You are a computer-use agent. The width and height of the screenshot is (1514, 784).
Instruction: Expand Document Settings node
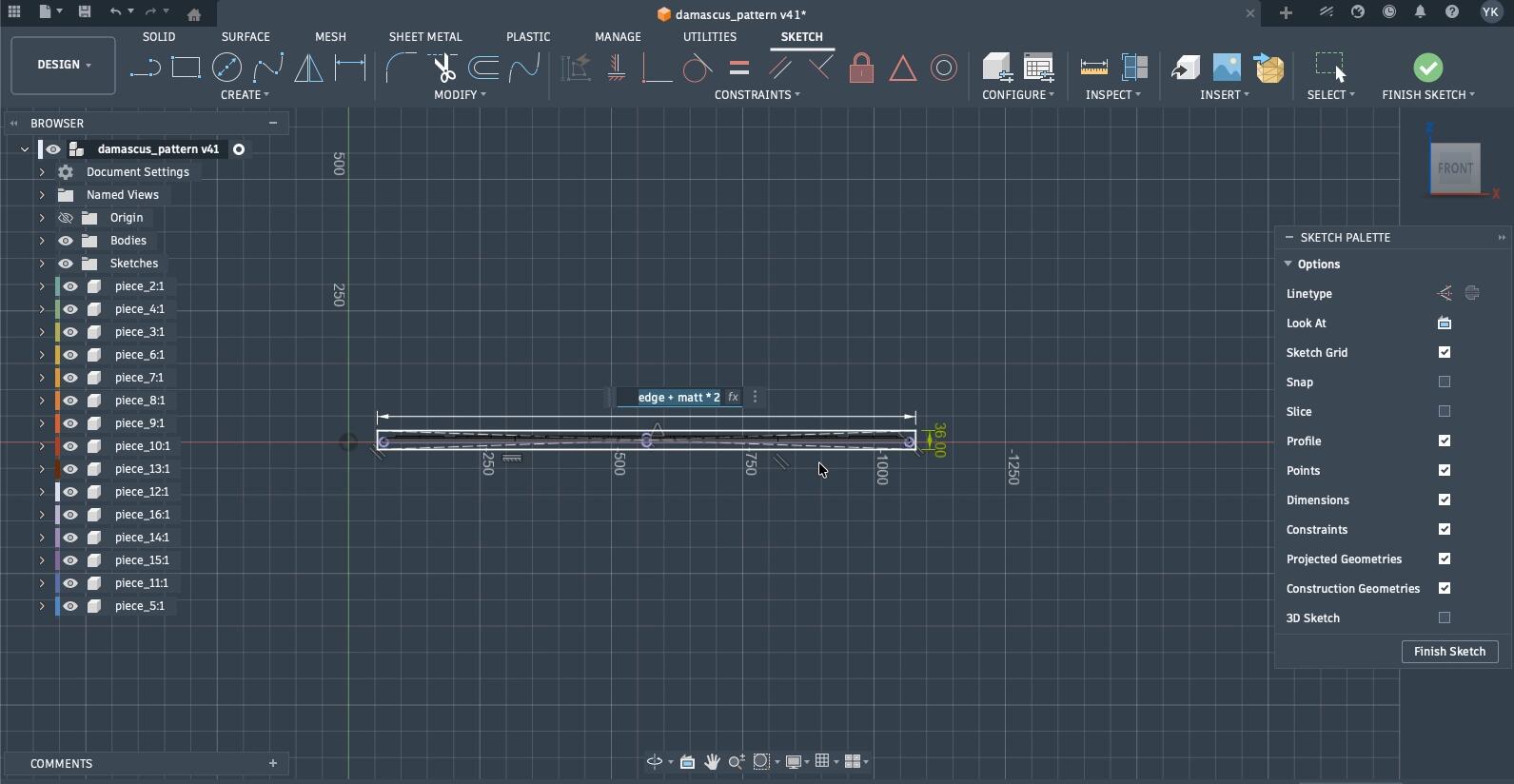coord(42,172)
